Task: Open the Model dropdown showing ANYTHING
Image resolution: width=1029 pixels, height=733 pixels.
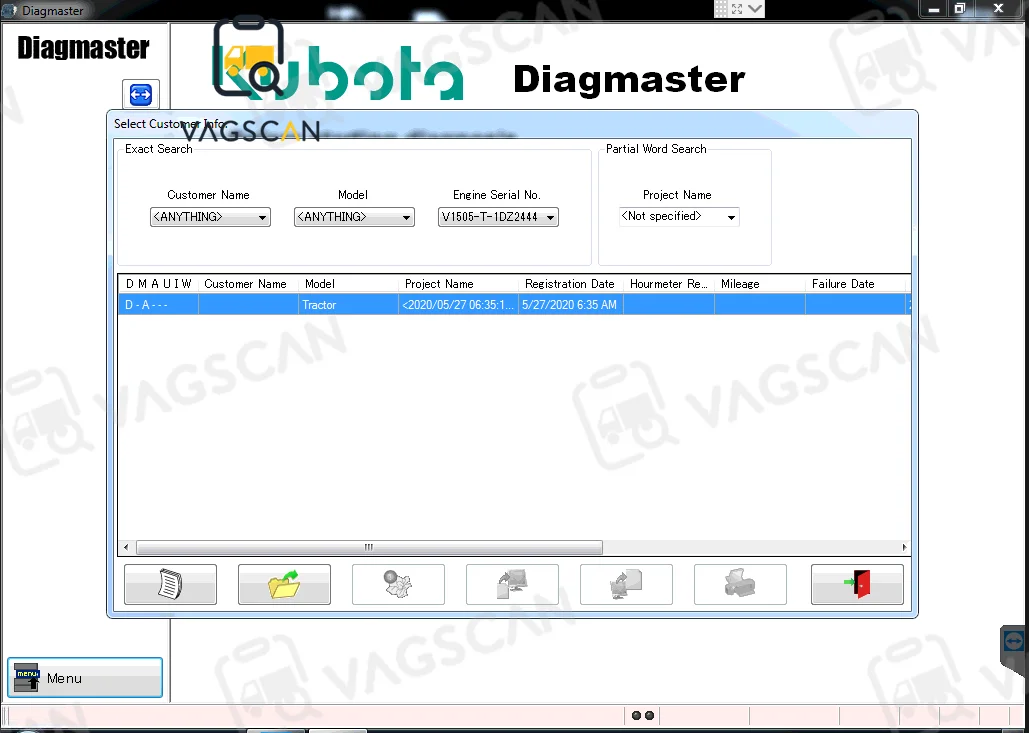Action: [x=354, y=217]
